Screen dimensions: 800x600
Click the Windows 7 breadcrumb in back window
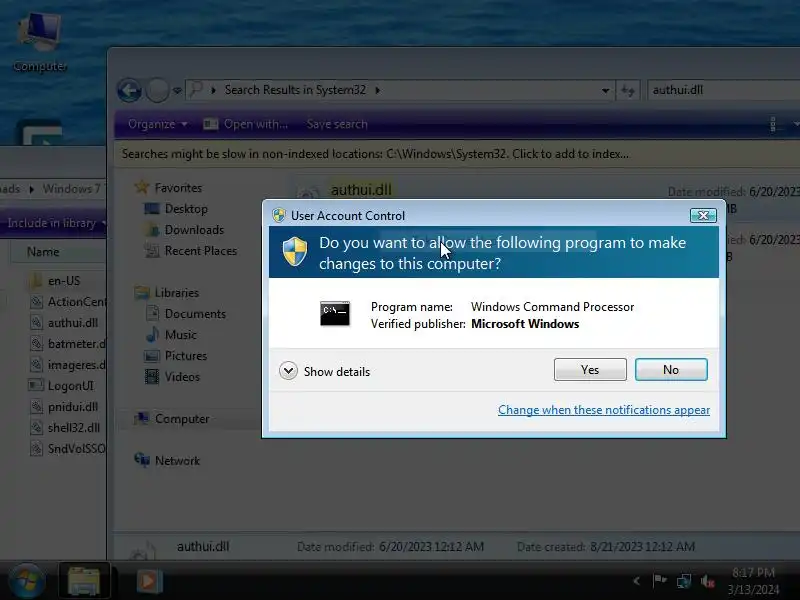click(73, 189)
